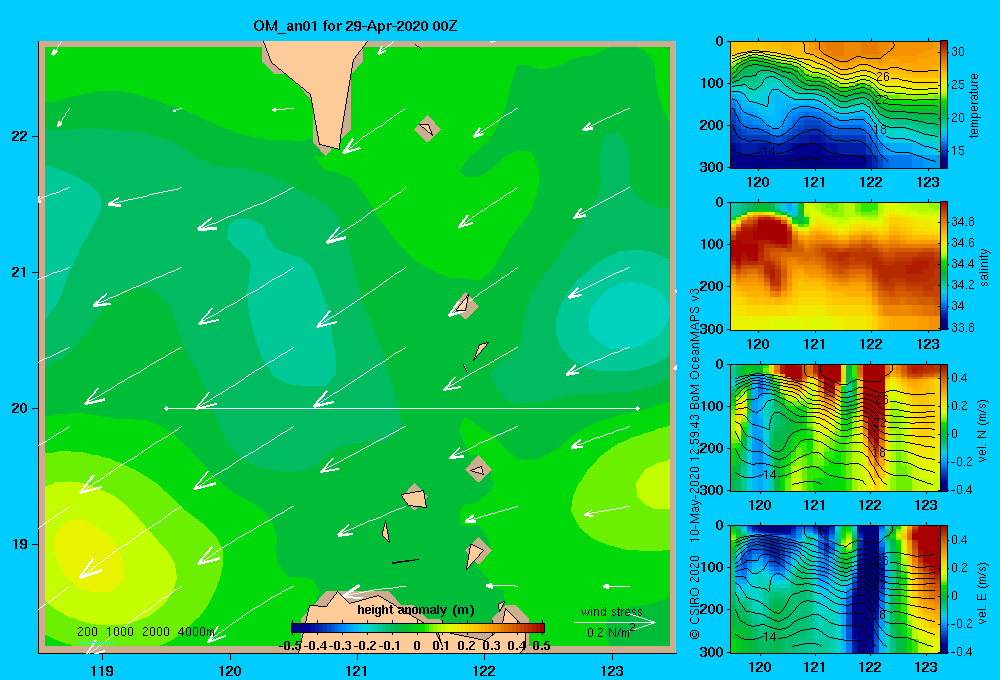Click the vel. E (m/s) color bar
Image resolution: width=1000 pixels, height=680 pixels.
[x=944, y=589]
